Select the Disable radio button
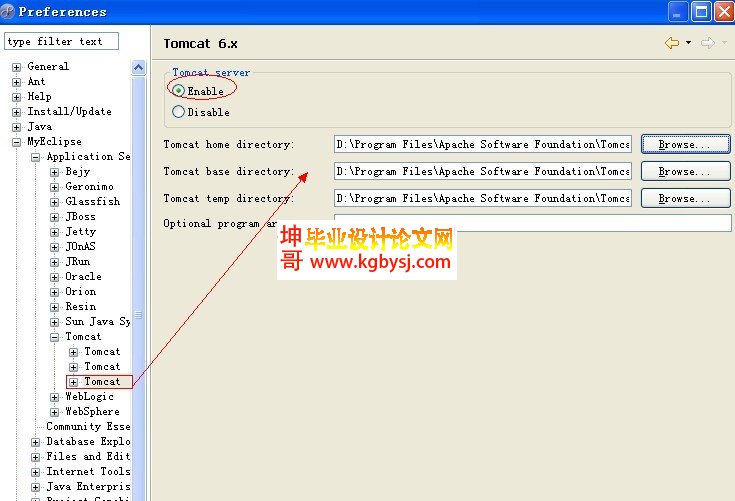Screen dimensions: 735x501 coord(178,112)
